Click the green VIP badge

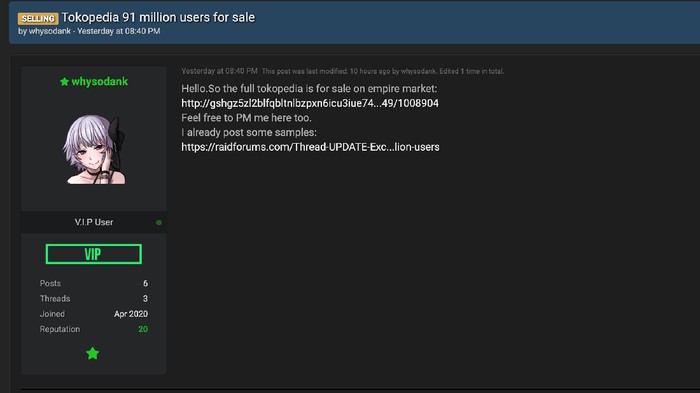(x=94, y=254)
